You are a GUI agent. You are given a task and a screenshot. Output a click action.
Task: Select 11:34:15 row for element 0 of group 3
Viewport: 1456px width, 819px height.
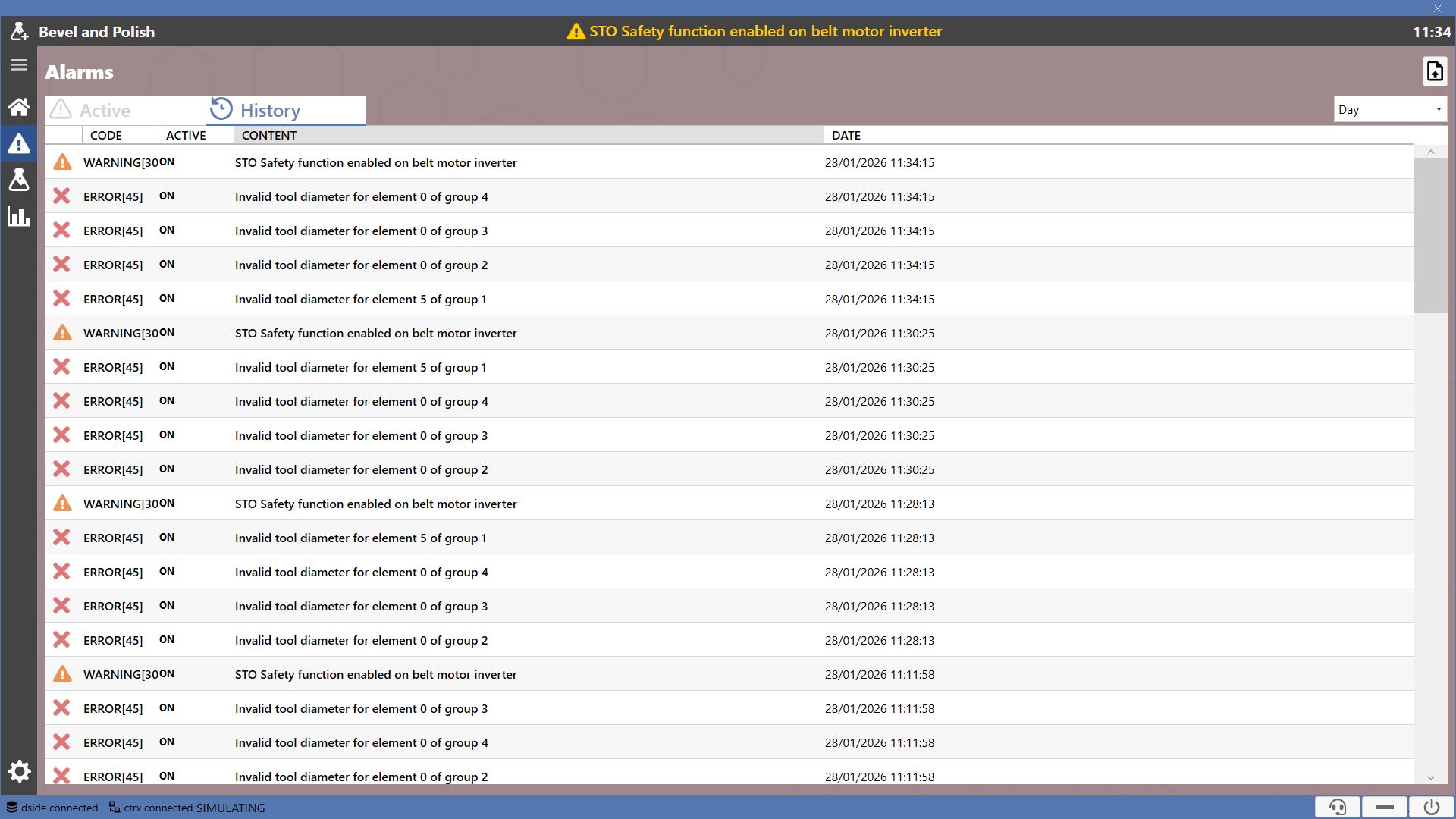[x=730, y=230]
